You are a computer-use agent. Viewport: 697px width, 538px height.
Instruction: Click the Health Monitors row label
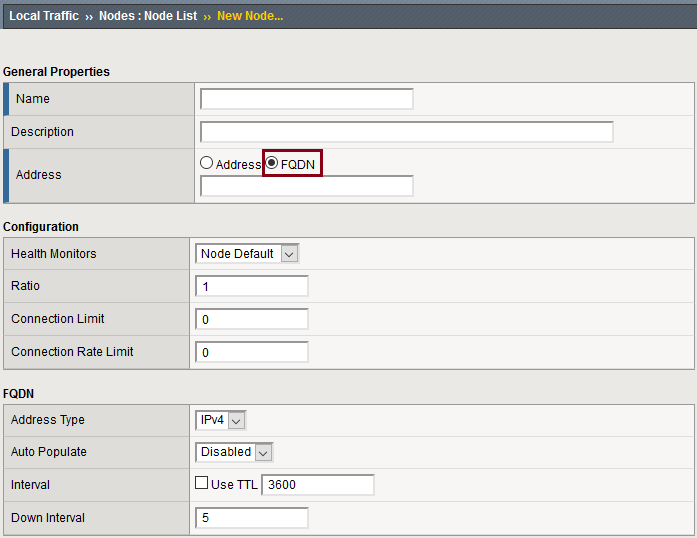(x=54, y=254)
